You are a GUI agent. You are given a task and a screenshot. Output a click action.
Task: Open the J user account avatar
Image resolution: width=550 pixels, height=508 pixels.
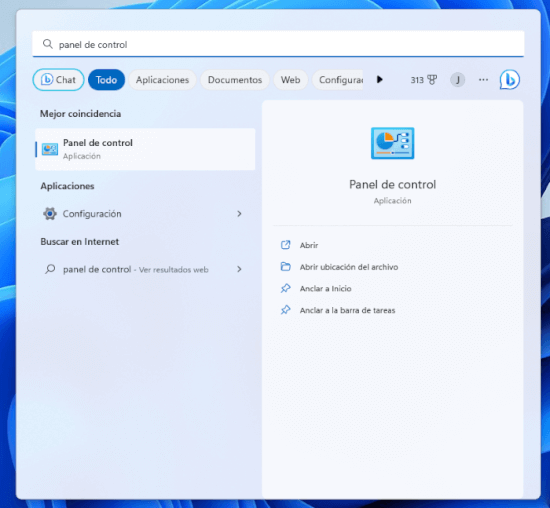[x=457, y=80]
